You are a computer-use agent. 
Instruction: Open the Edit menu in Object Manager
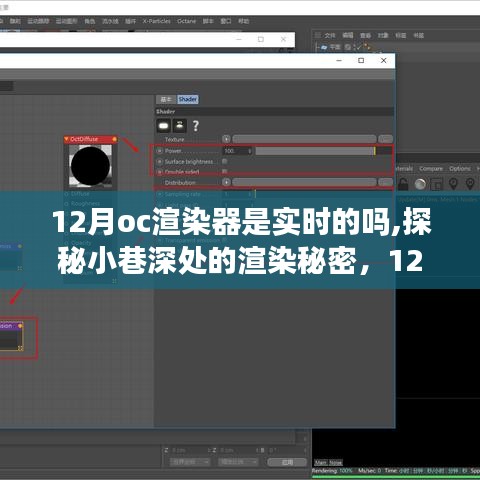[x=348, y=35]
